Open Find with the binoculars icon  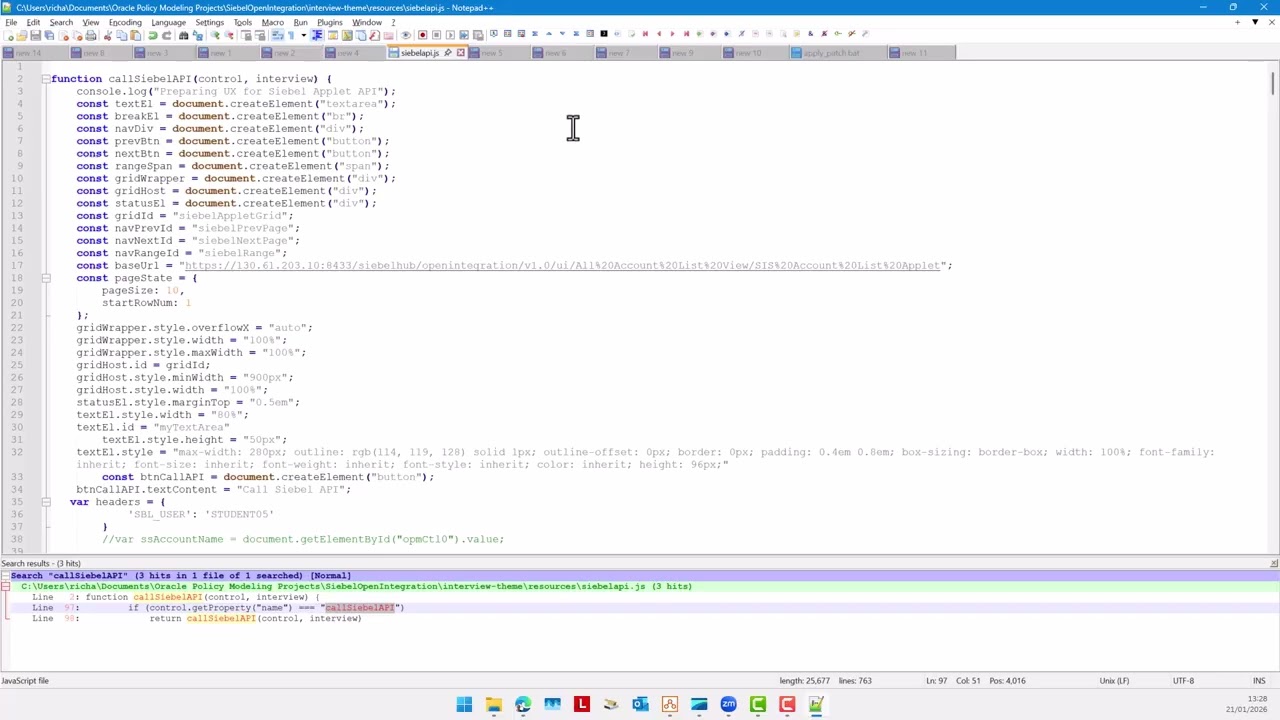[x=183, y=34]
